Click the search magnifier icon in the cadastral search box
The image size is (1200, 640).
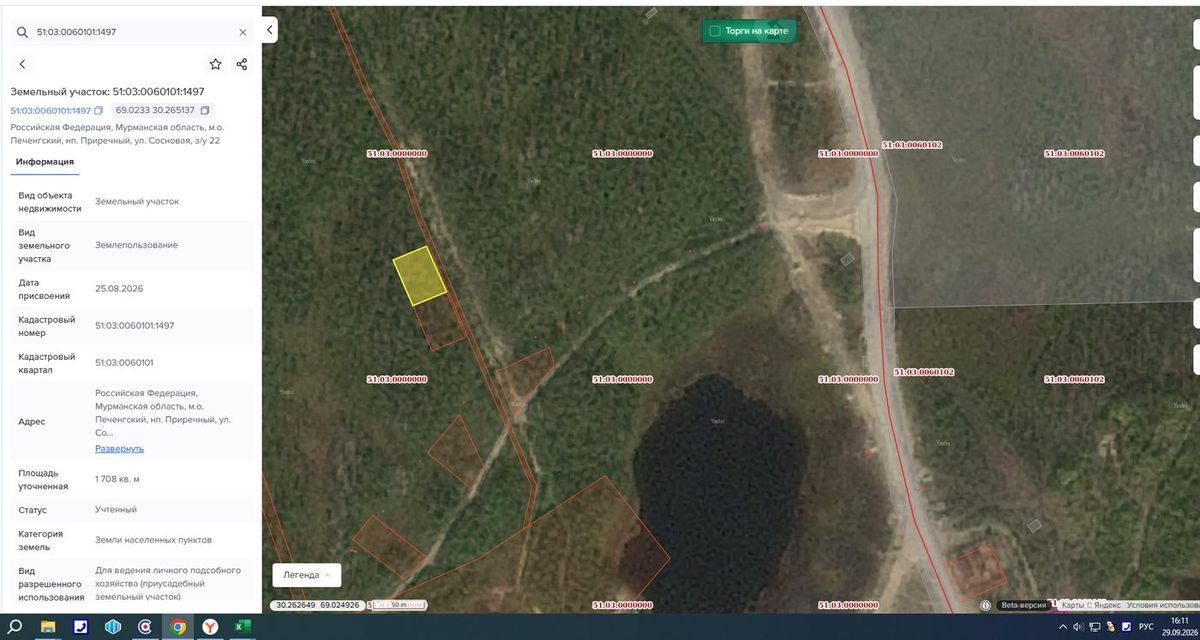click(22, 32)
